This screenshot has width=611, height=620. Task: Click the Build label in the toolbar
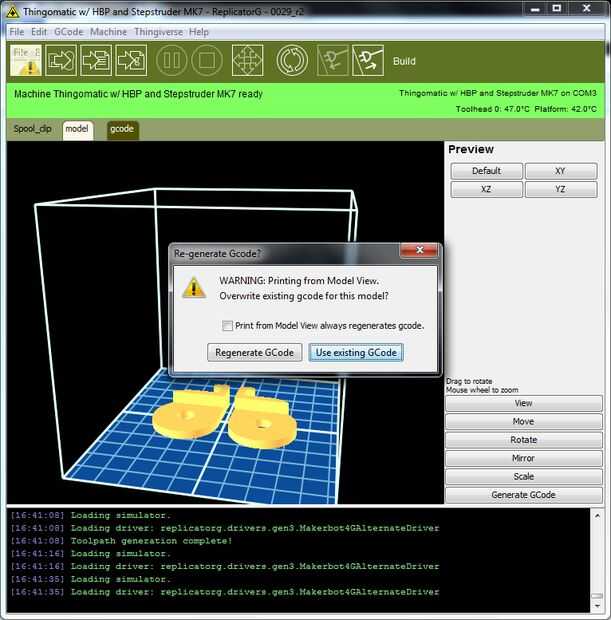coord(404,61)
